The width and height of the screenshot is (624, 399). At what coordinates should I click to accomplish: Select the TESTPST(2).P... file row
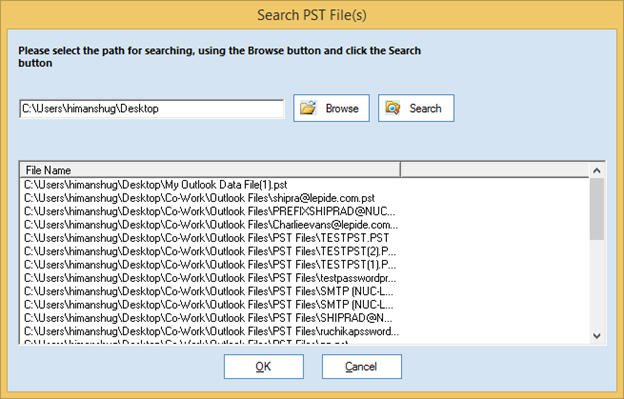coord(211,251)
